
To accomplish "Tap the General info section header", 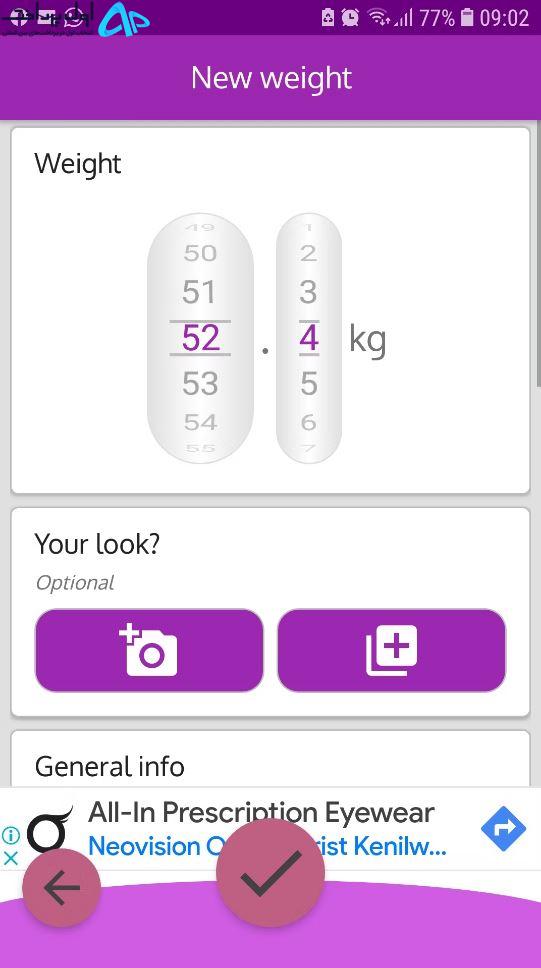I will click(109, 766).
